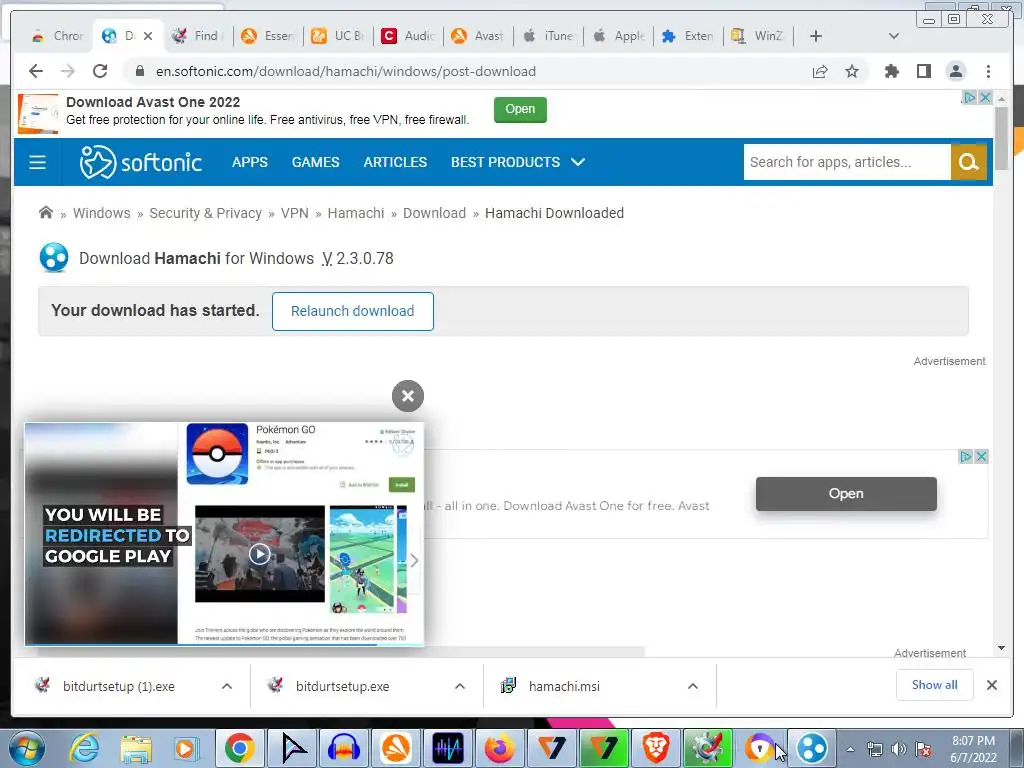Viewport: 1024px width, 768px height.
Task: Click the AdChoices icon on the Avast One ad
Action: point(965,456)
